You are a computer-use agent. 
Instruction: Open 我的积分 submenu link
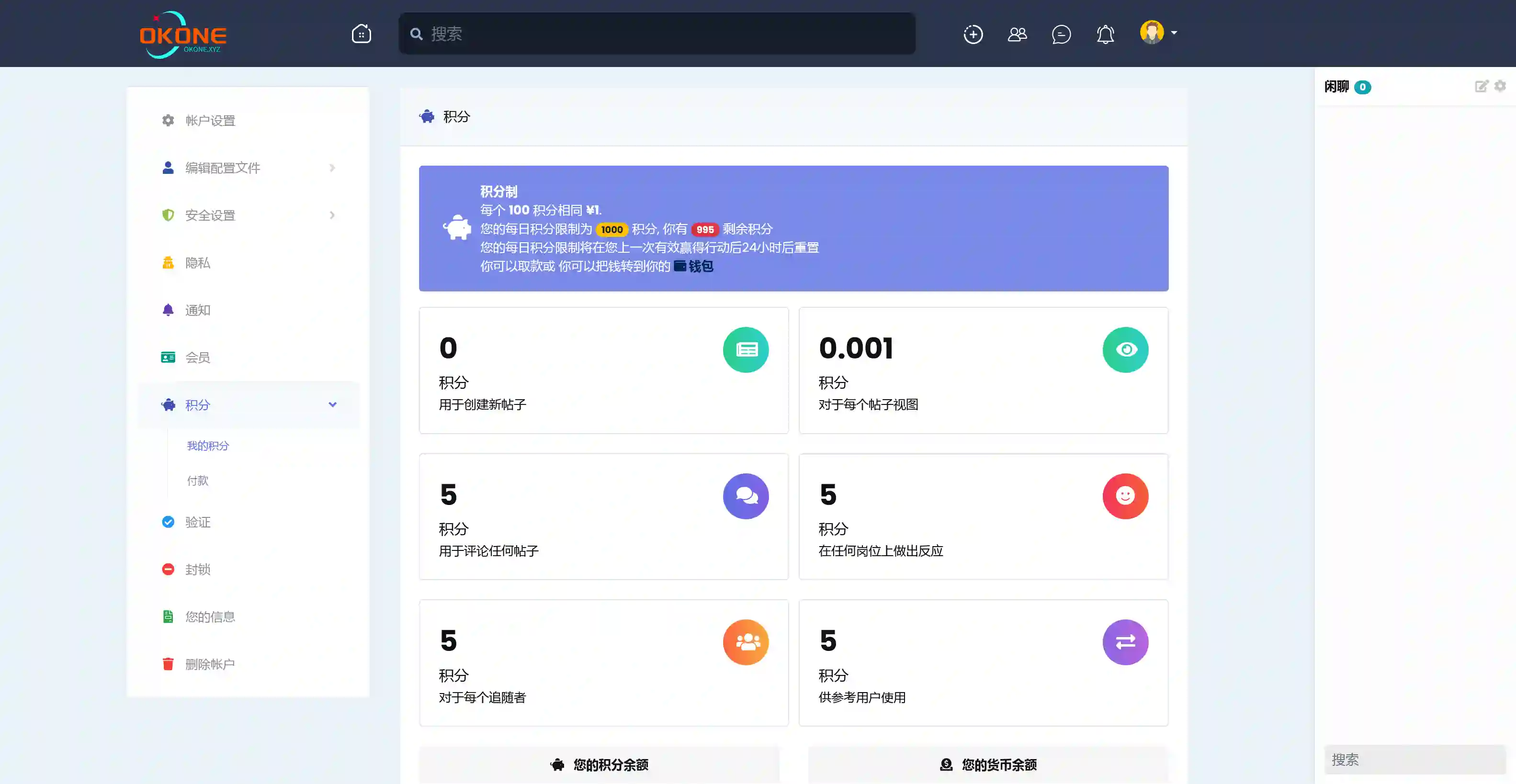pyautogui.click(x=208, y=446)
